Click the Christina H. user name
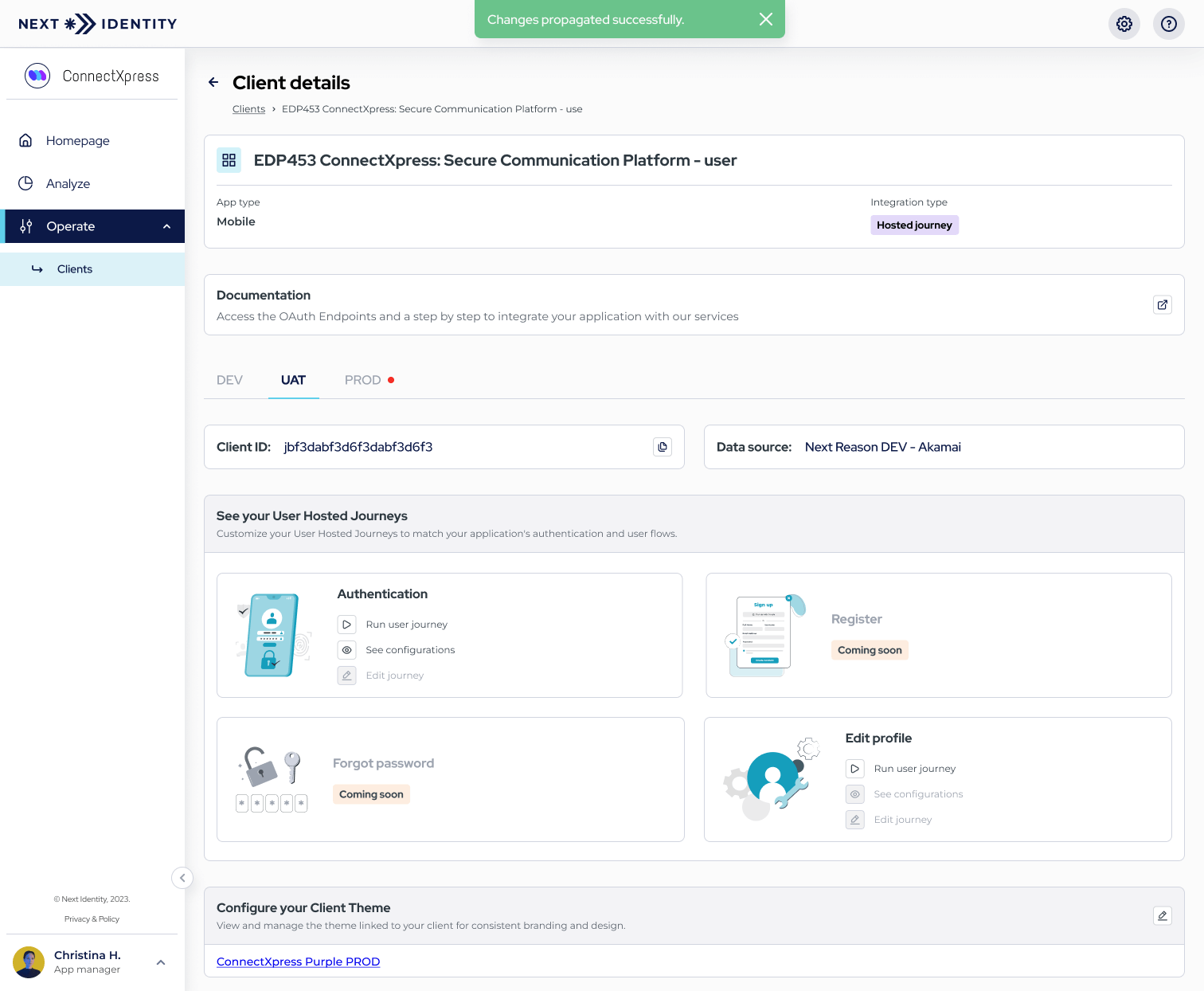Screen dimensions: 1204x991 pyautogui.click(x=87, y=955)
